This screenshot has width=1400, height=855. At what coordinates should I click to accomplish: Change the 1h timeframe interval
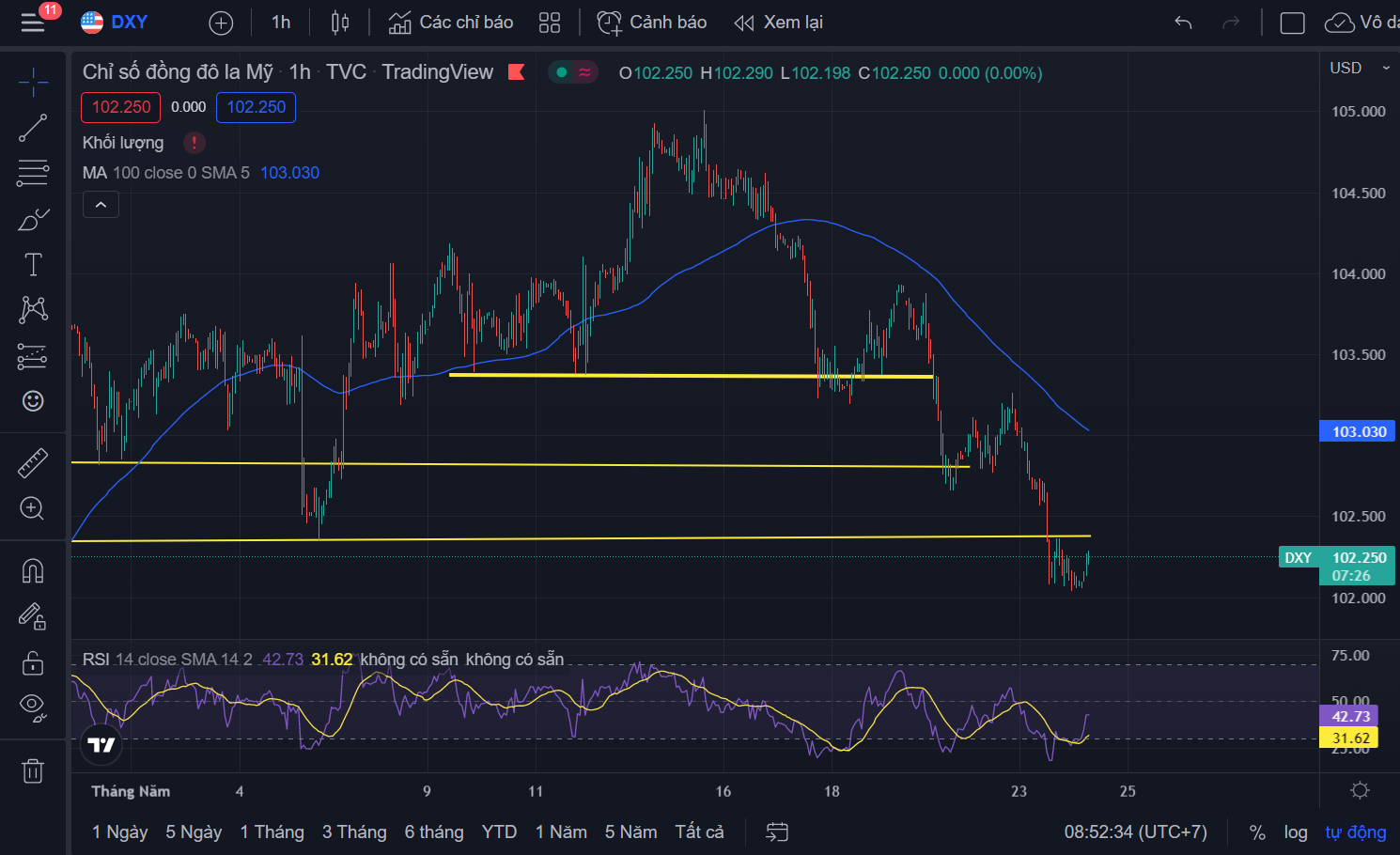281,23
